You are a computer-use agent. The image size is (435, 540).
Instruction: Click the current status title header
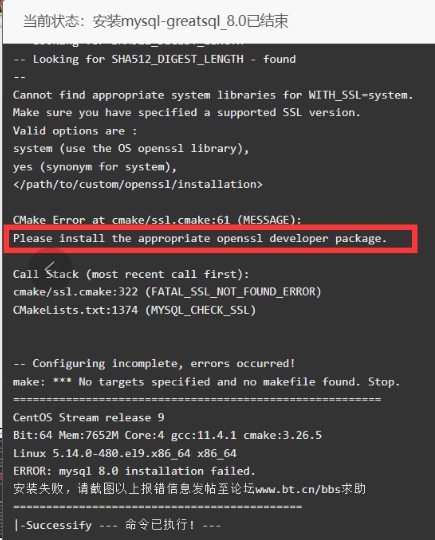155,21
